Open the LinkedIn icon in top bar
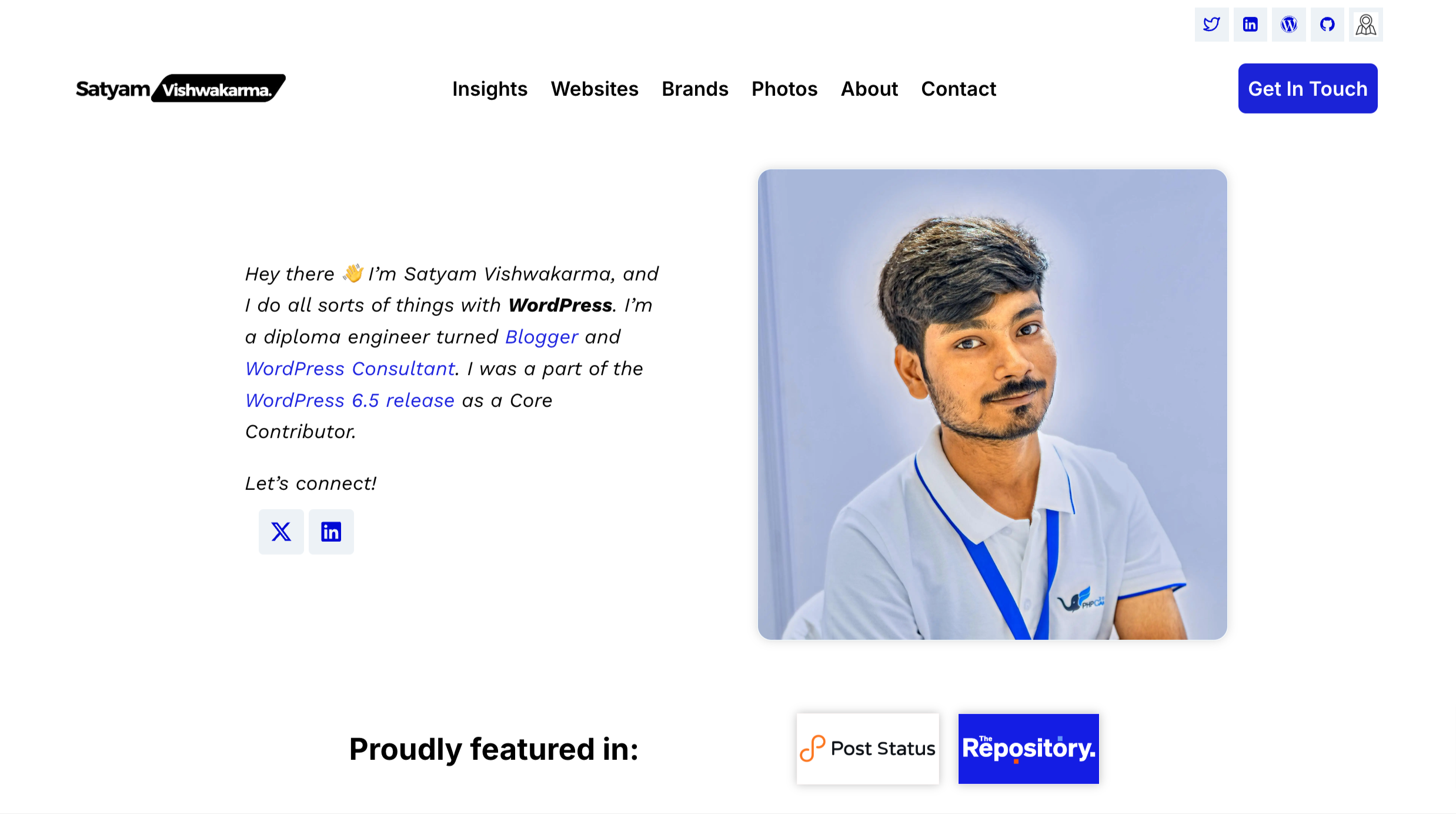 point(1250,25)
